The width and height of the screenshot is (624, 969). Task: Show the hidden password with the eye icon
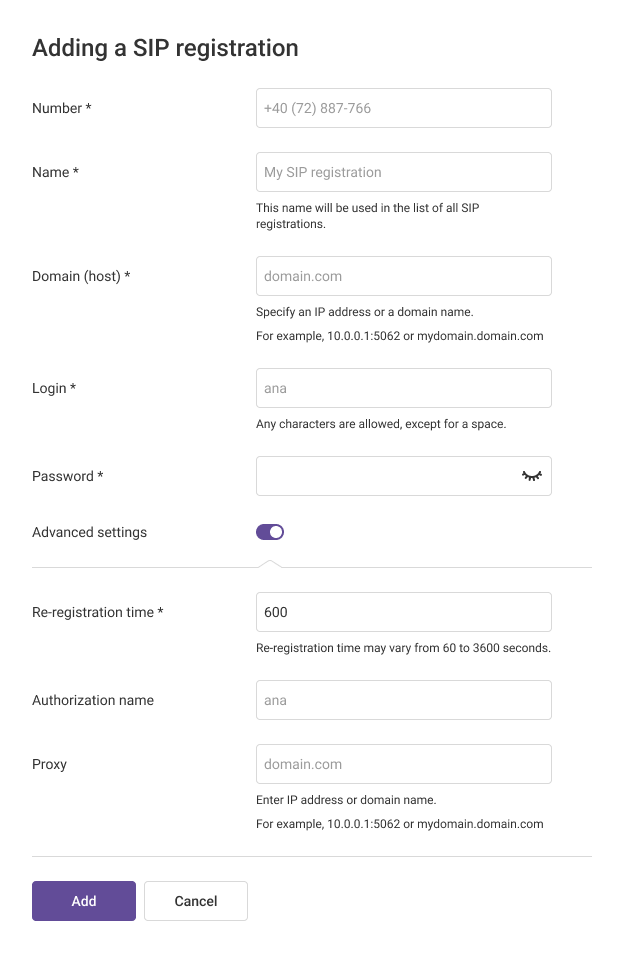pyautogui.click(x=531, y=476)
